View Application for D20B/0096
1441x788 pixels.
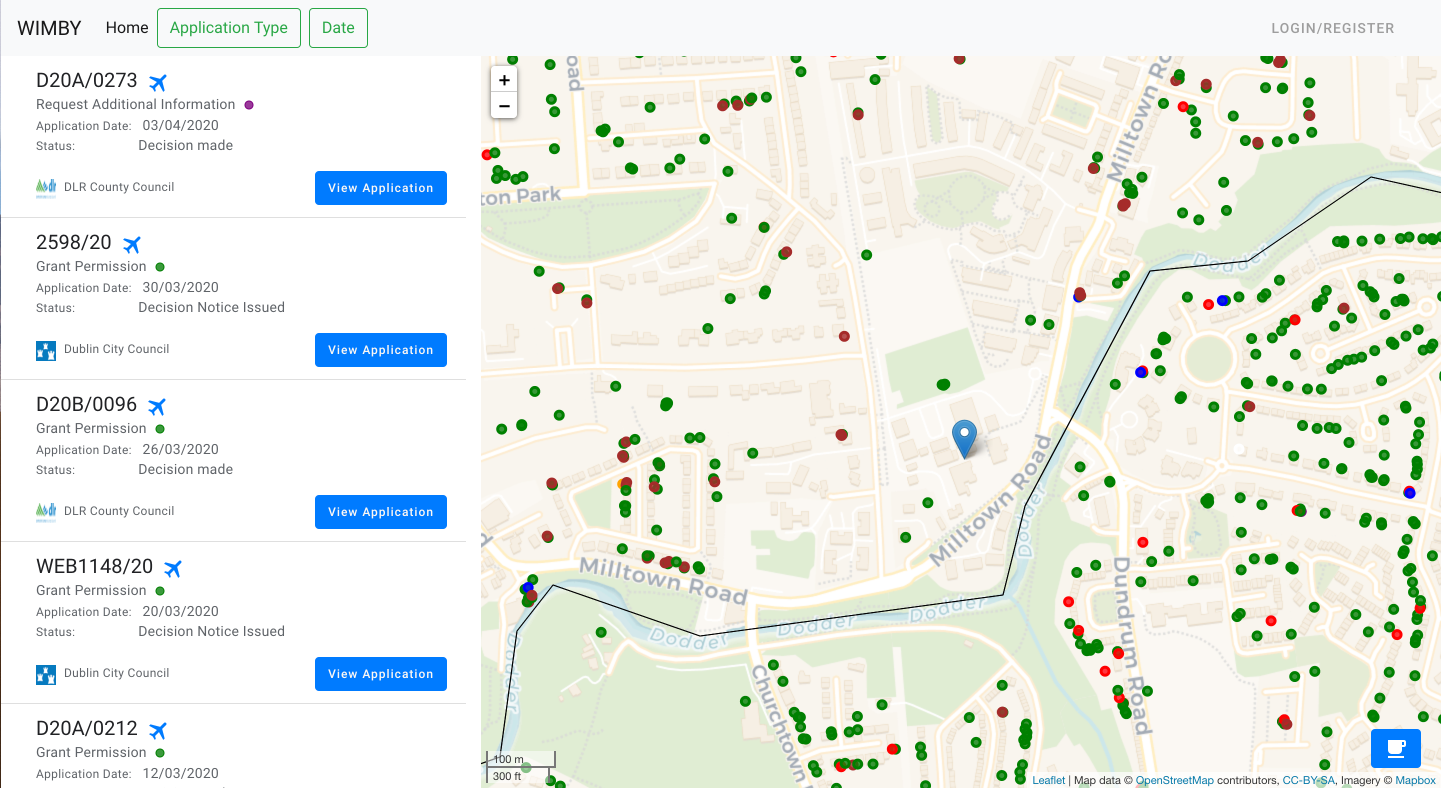(x=380, y=512)
